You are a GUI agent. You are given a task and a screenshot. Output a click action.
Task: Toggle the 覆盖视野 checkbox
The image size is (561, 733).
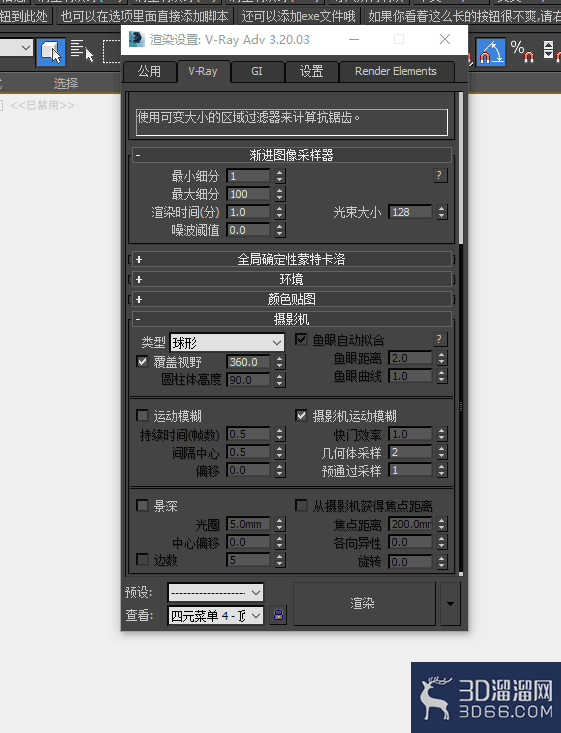[x=143, y=362]
